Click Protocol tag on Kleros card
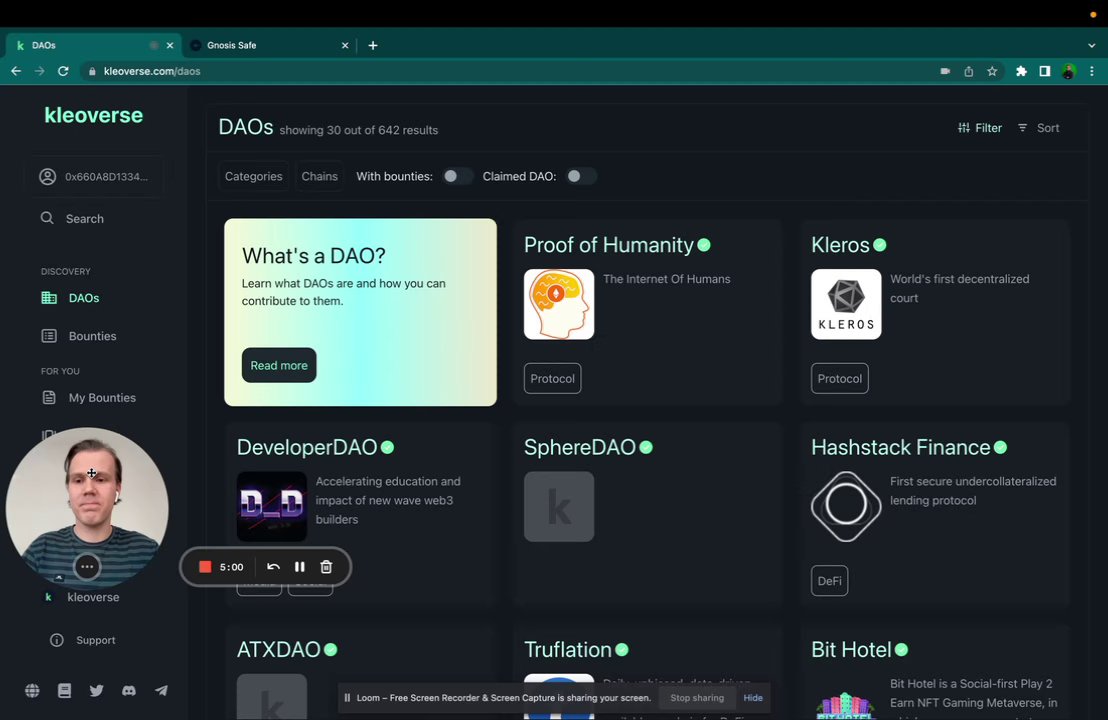 839,379
